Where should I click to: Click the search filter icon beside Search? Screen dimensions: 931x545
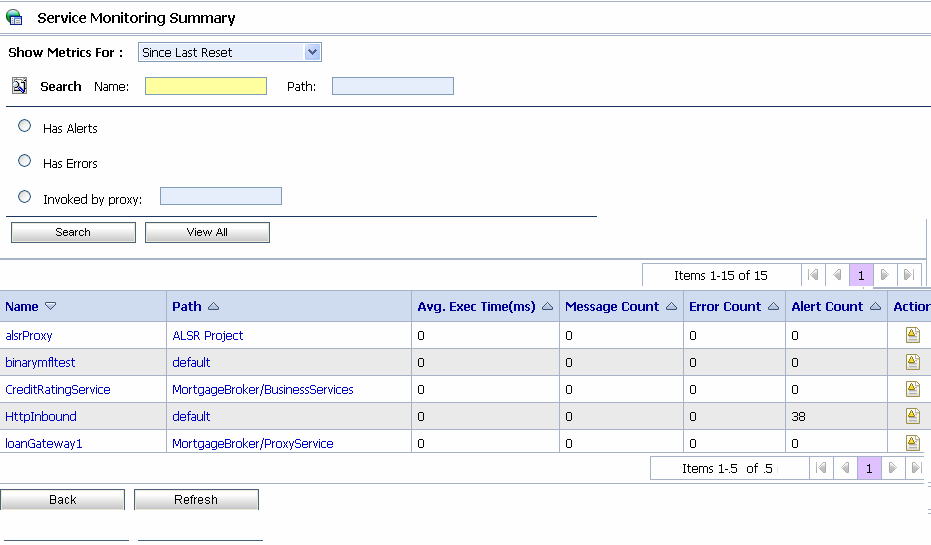(x=20, y=86)
